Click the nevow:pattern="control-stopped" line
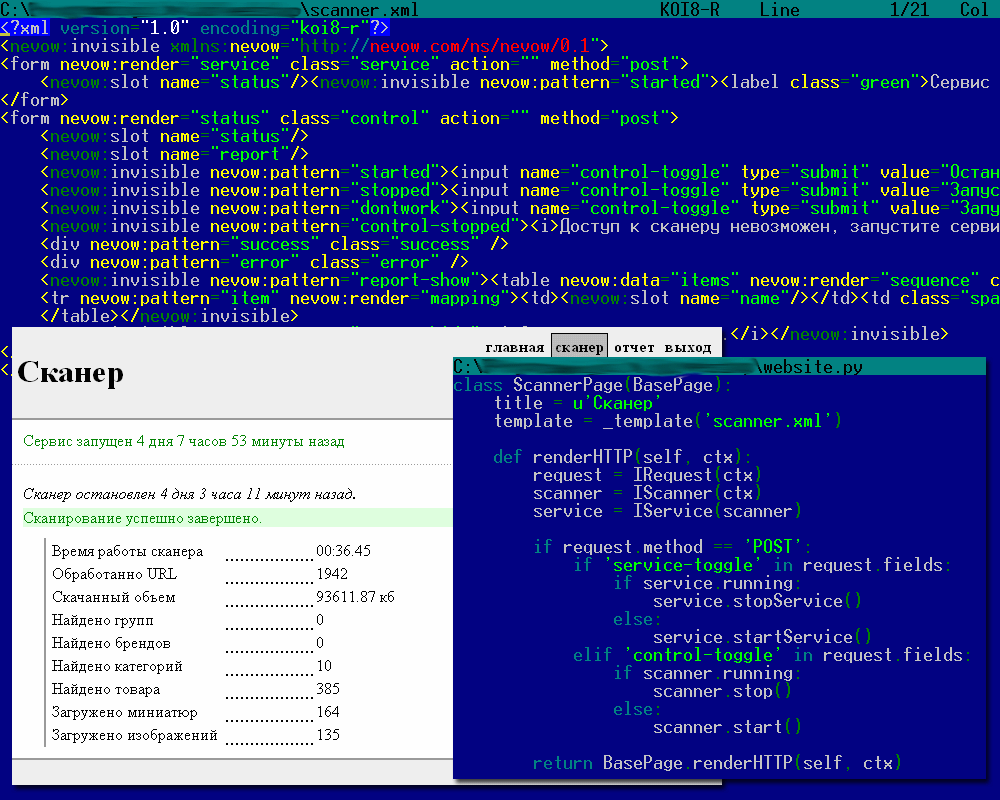 [x=520, y=226]
